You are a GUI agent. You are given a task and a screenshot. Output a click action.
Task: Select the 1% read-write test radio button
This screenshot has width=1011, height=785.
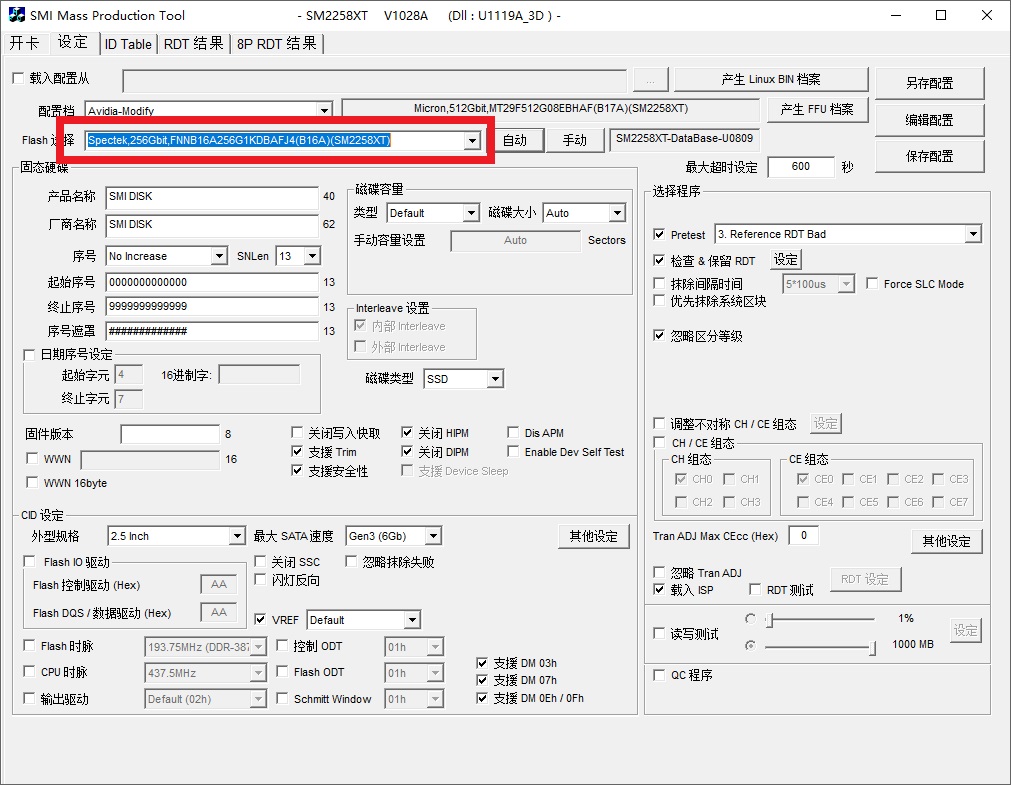(750, 619)
